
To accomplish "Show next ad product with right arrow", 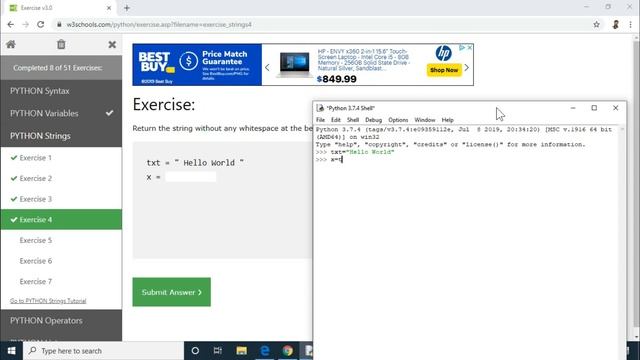I will pyautogui.click(x=467, y=67).
